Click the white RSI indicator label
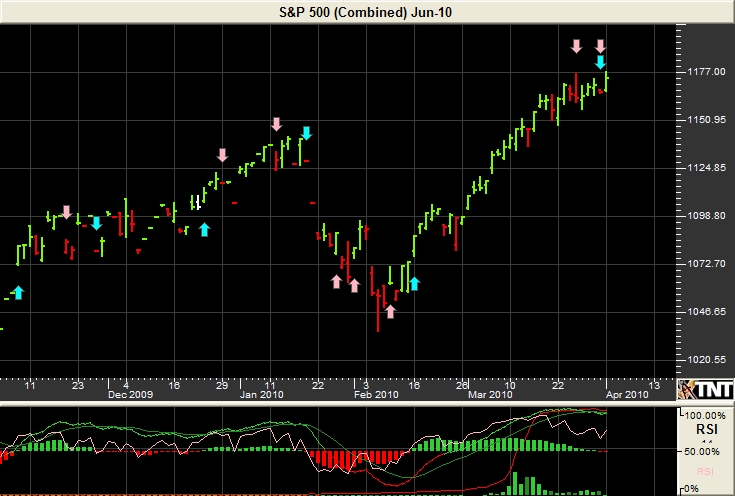The image size is (735, 496). [706, 429]
